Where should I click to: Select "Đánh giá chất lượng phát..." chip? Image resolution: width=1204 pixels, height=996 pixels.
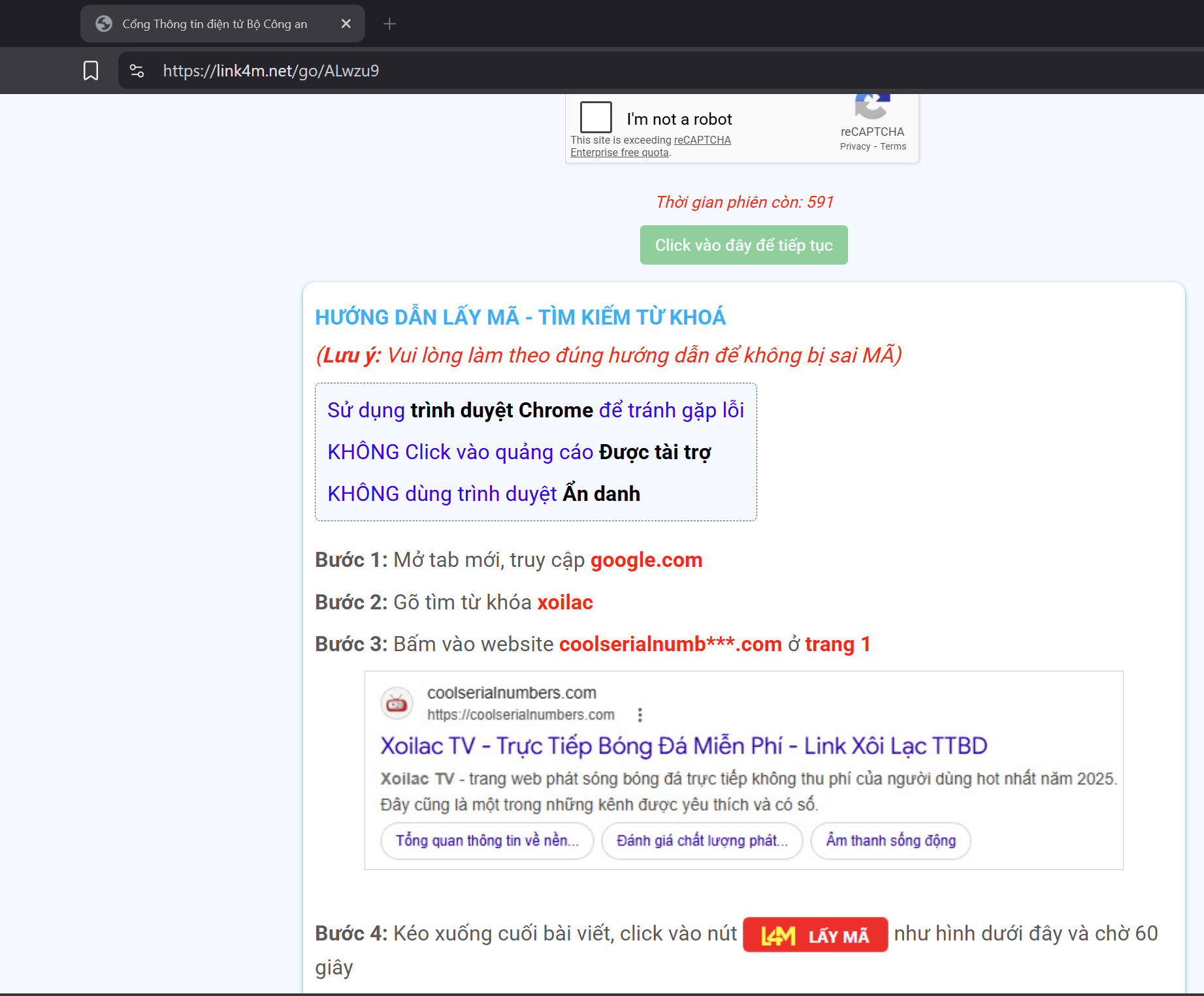coord(702,841)
